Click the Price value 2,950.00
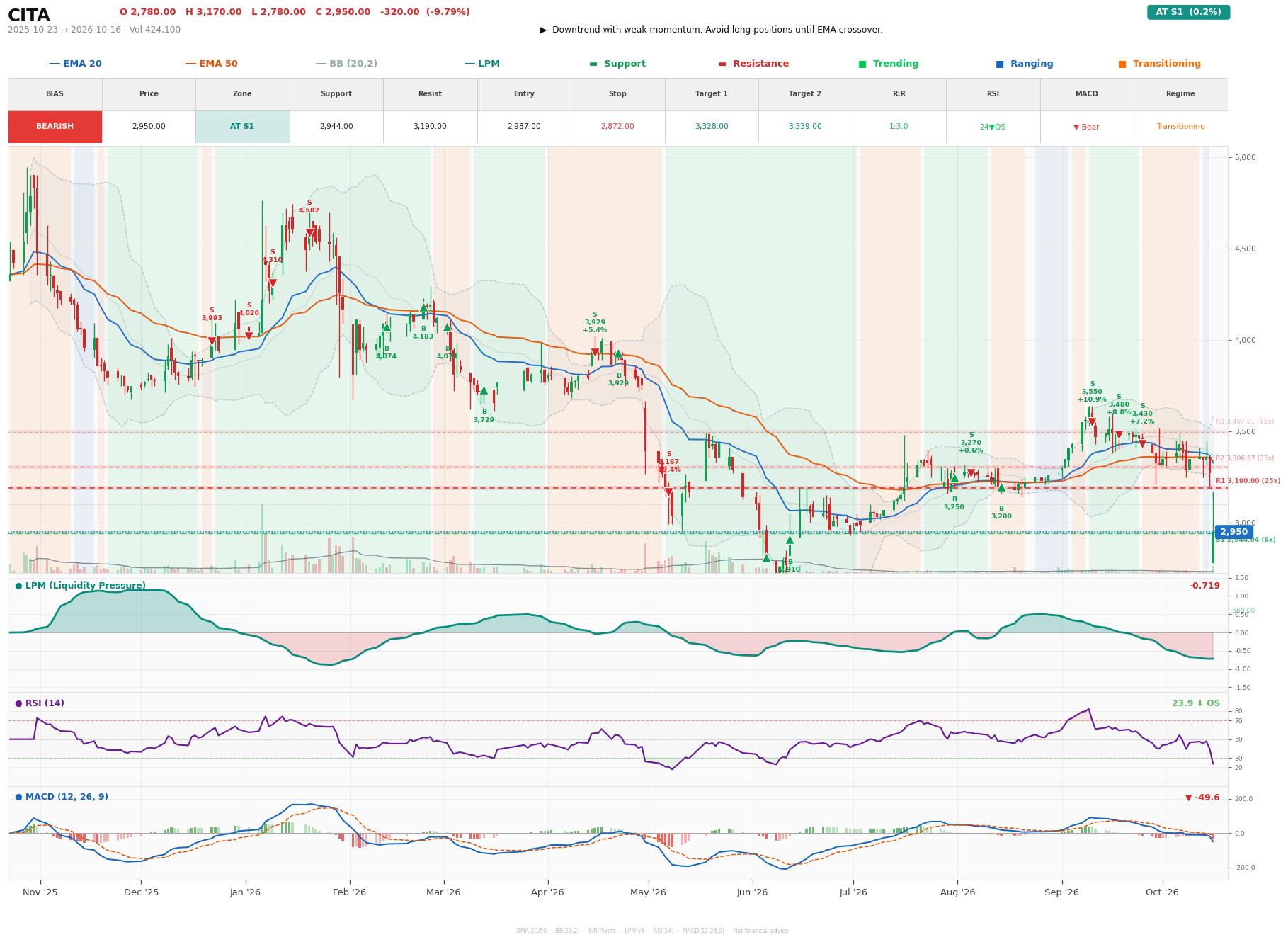Viewport: 1288px width, 942px height. (x=149, y=127)
